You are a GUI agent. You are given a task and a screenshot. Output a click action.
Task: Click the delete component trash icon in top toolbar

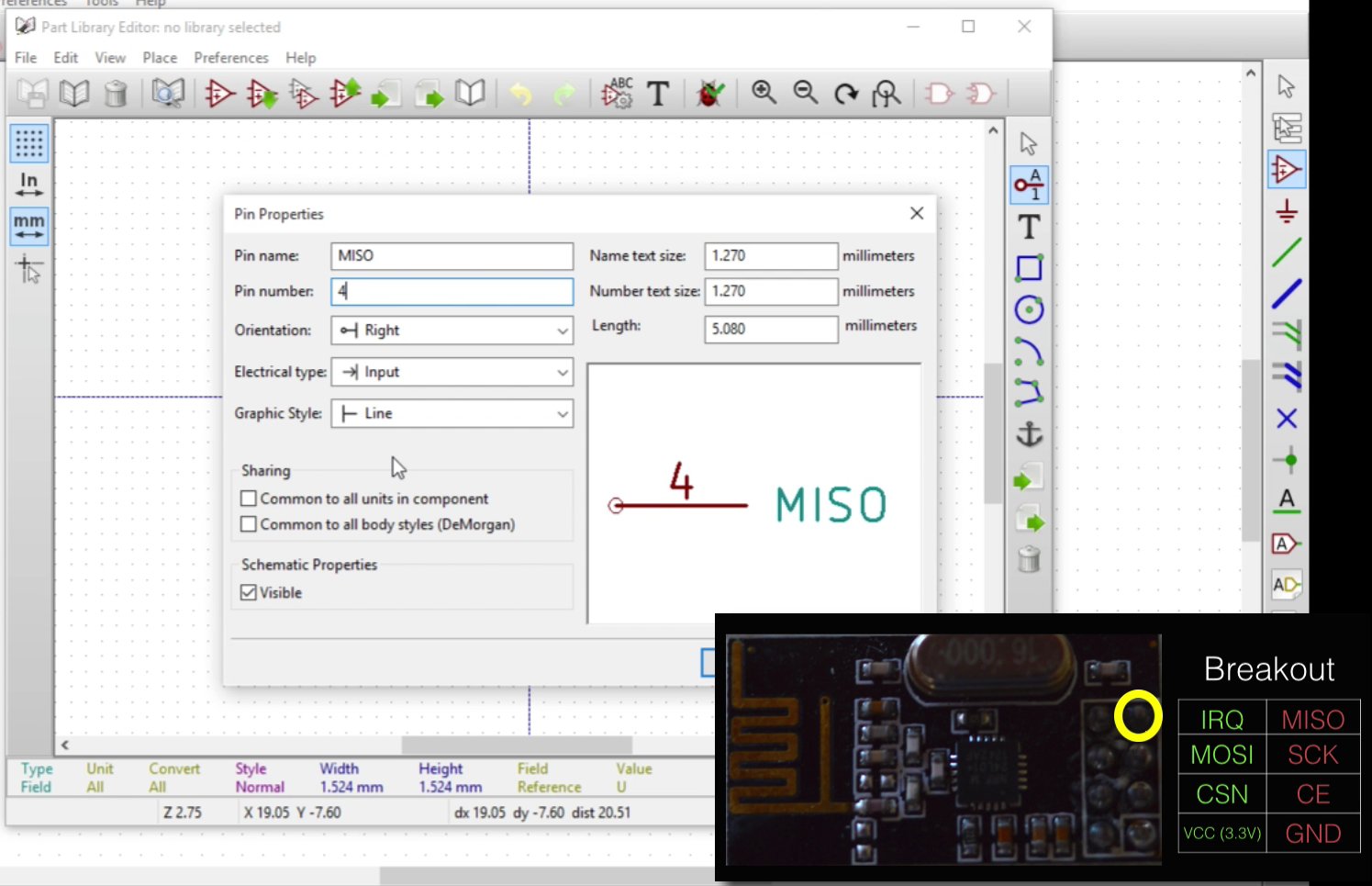pyautogui.click(x=116, y=93)
